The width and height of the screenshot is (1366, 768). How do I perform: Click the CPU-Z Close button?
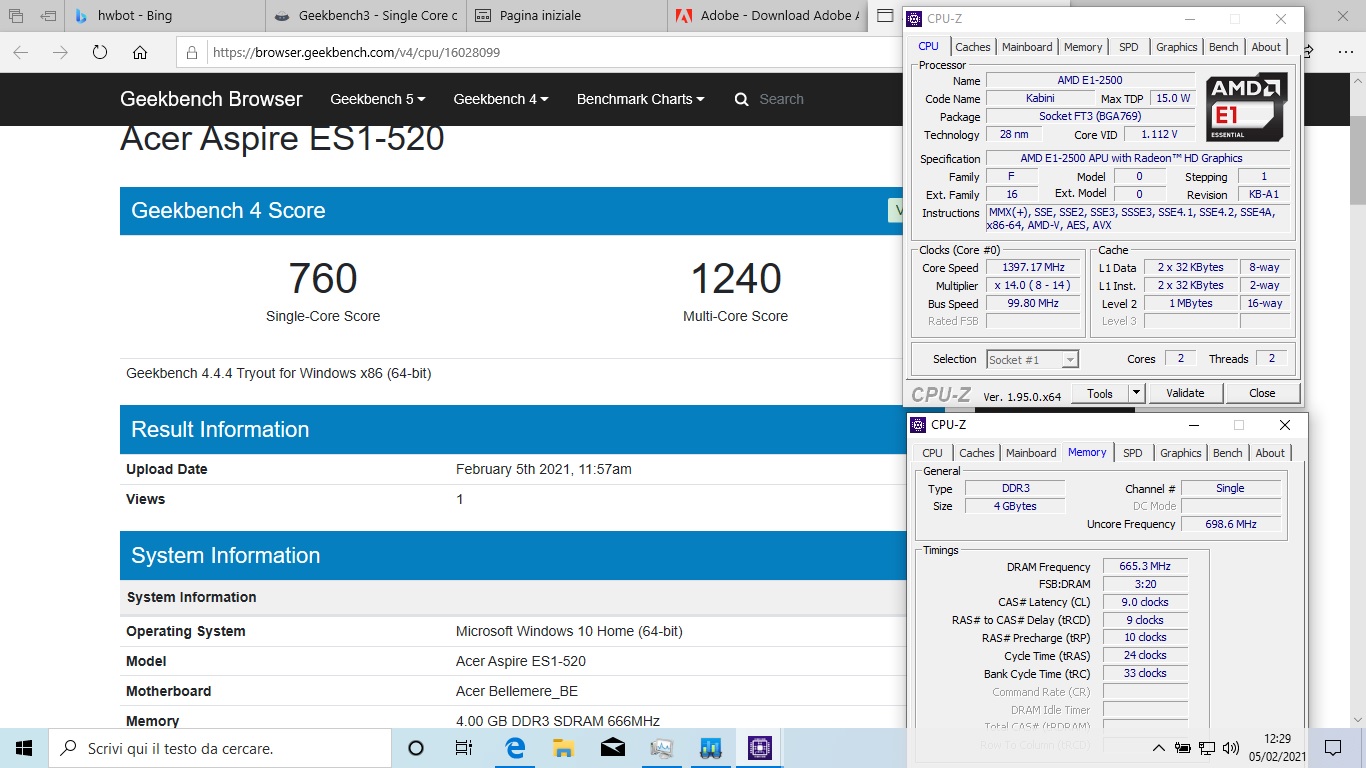pyautogui.click(x=1262, y=393)
